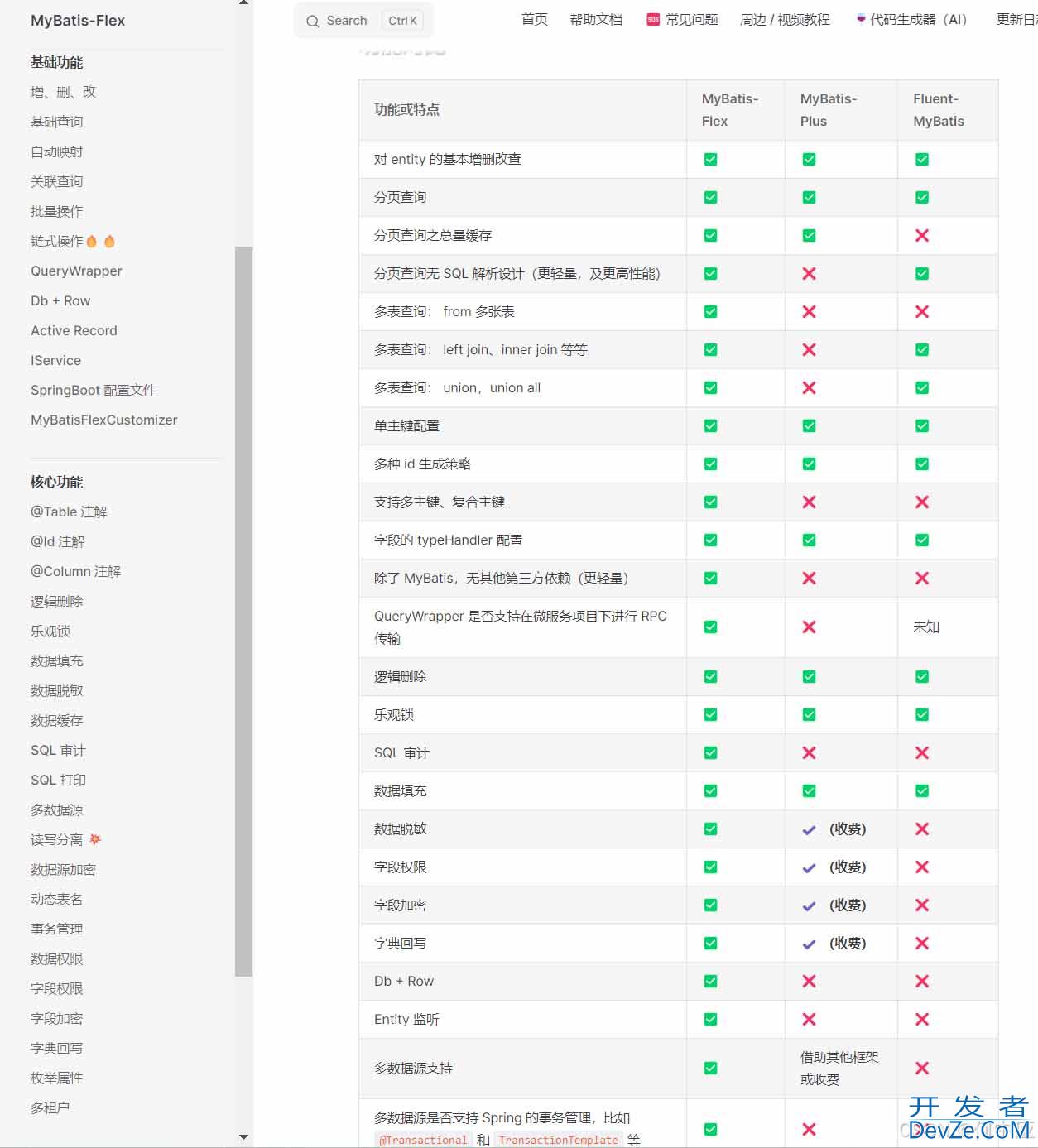Click the second fire icon next to 链式操作
1038x1148 pixels.
click(x=109, y=241)
